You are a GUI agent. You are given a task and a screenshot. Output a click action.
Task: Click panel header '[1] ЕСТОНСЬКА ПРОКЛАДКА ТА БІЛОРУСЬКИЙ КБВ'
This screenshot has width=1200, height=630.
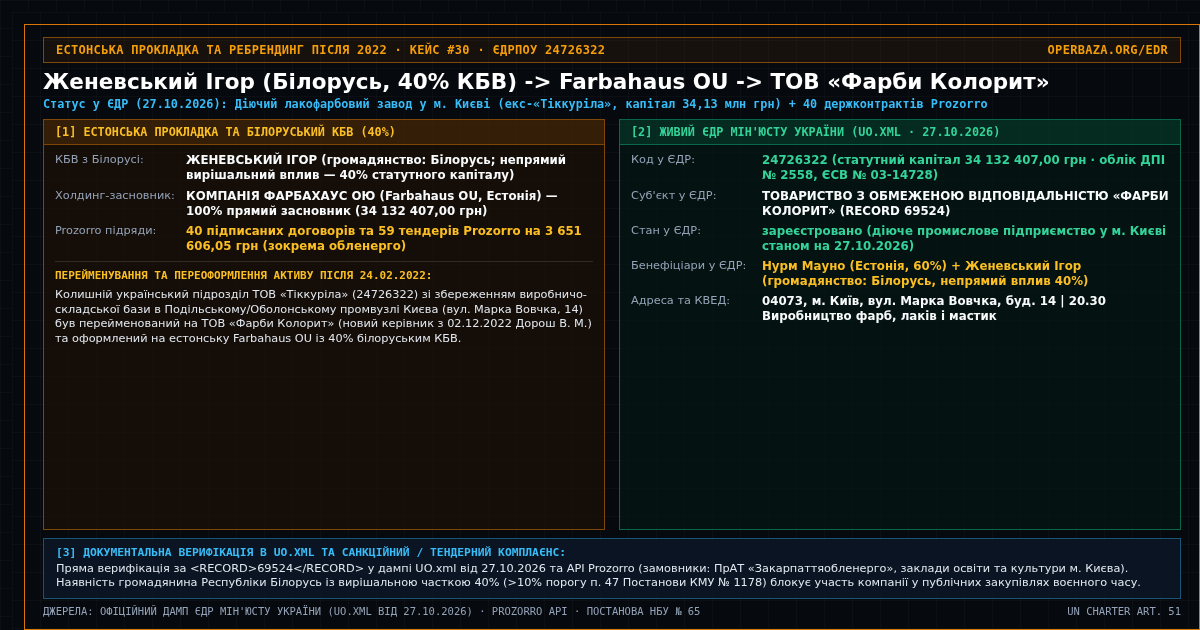(x=324, y=132)
